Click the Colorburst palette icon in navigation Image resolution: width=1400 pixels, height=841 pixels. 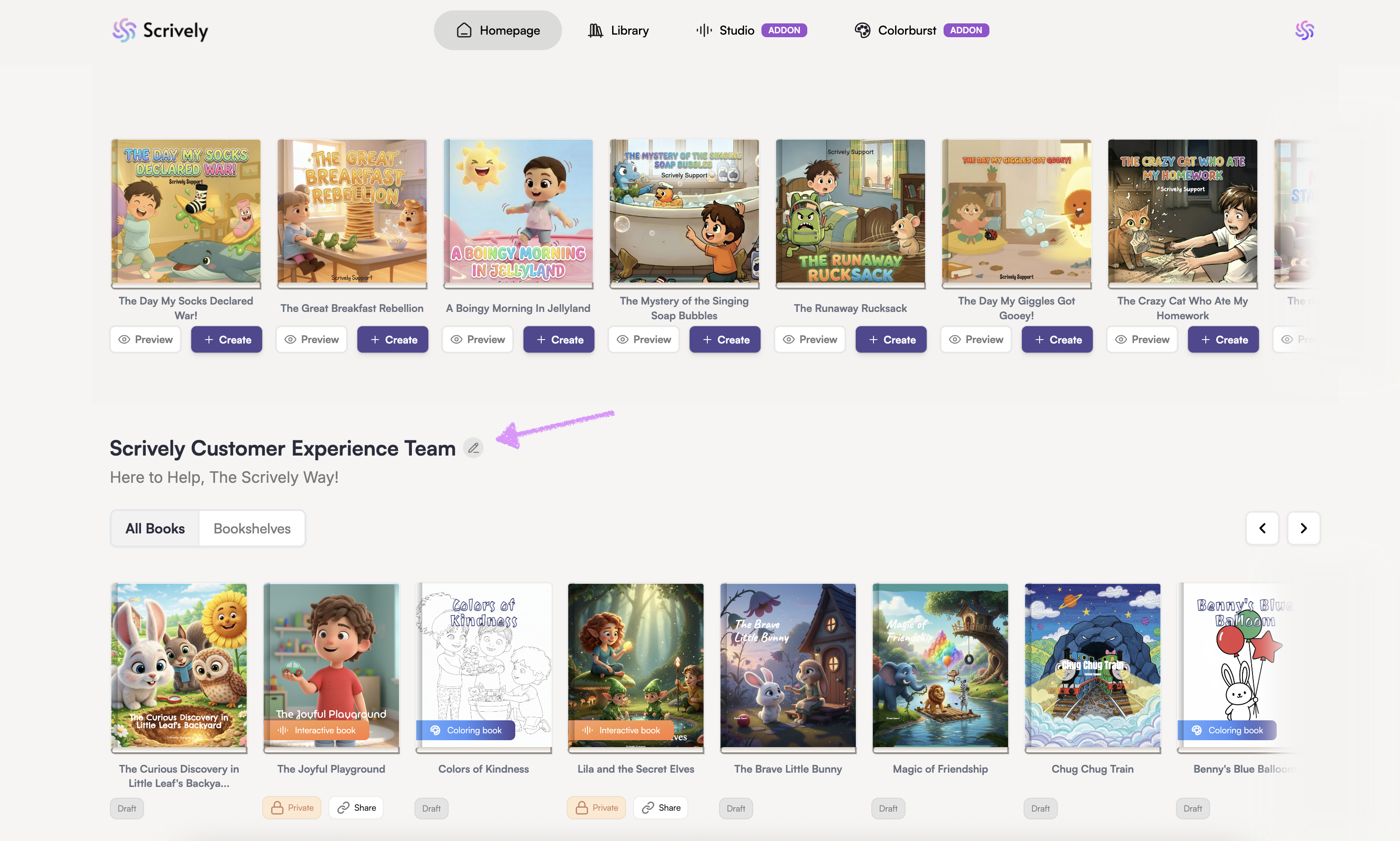coord(862,31)
